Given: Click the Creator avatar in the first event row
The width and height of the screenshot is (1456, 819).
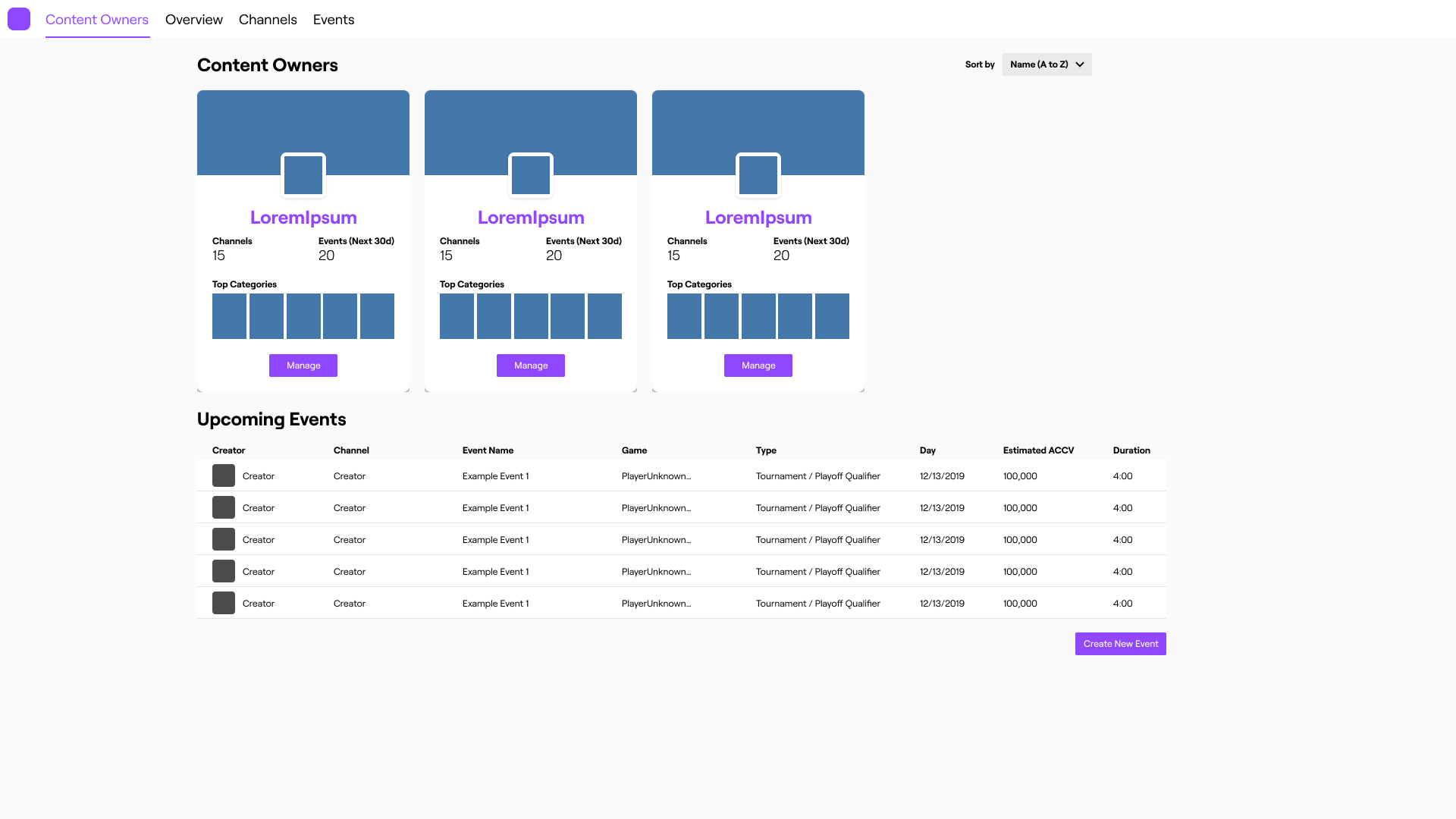Looking at the screenshot, I should [x=223, y=475].
